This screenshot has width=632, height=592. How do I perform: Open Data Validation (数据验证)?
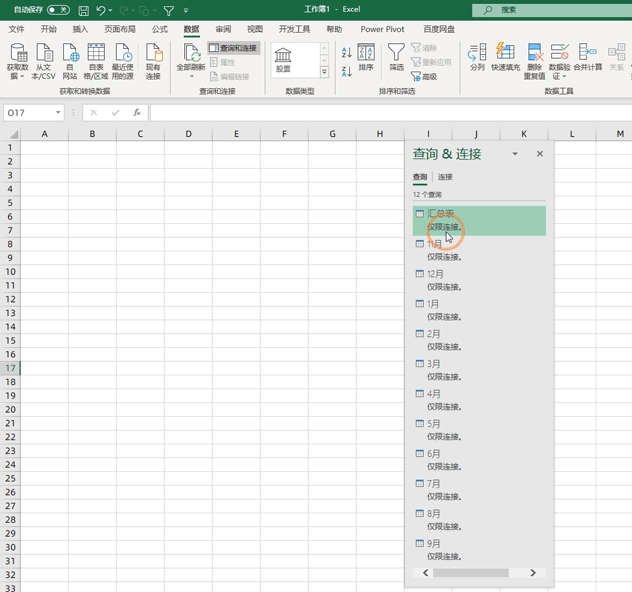[x=559, y=61]
